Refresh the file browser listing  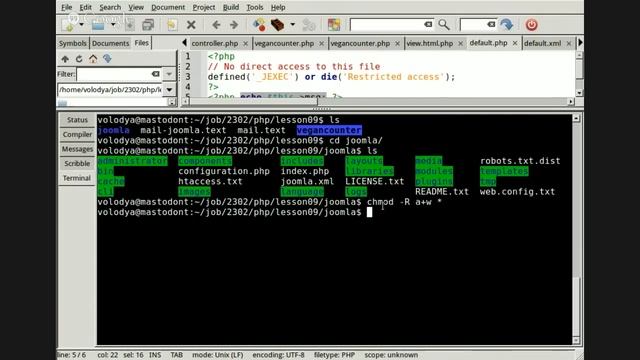(x=79, y=59)
